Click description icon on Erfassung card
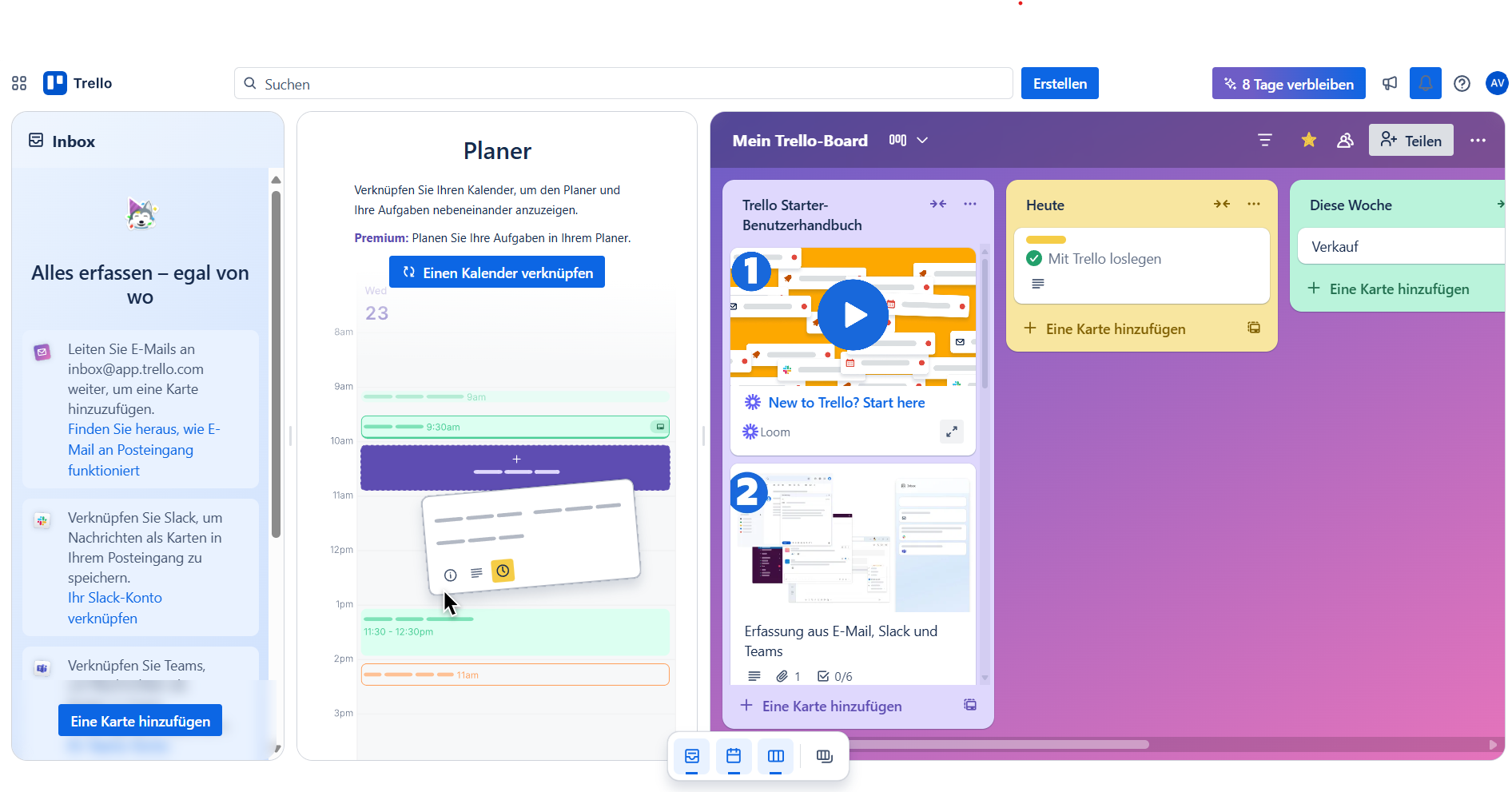Image resolution: width=1512 pixels, height=792 pixels. [754, 676]
